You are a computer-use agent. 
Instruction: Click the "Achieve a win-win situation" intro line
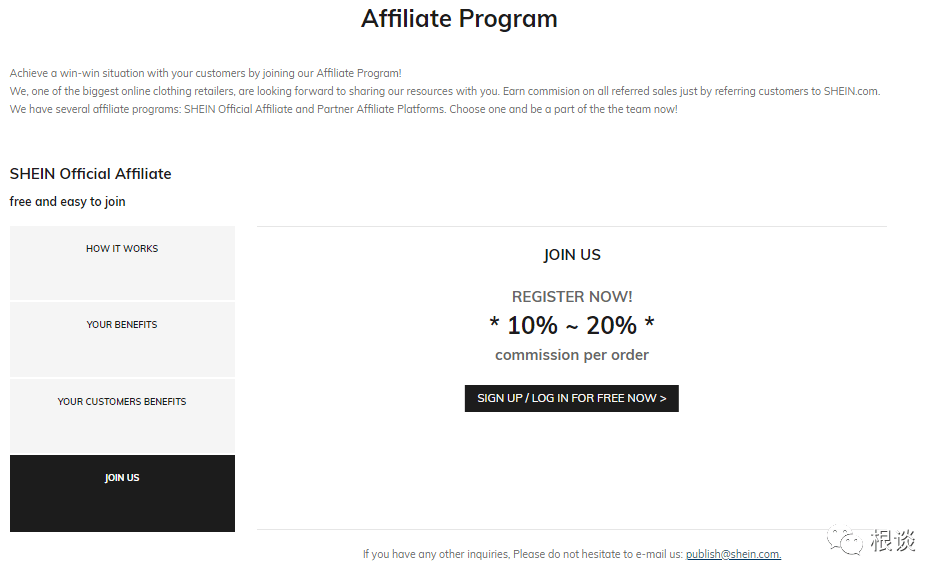tap(205, 73)
